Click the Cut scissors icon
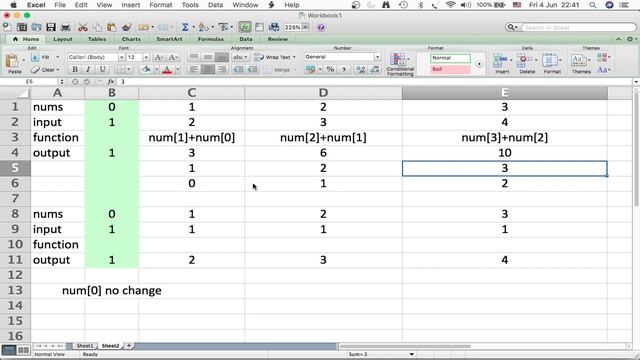Screen dimensions: 640x360 83,27
